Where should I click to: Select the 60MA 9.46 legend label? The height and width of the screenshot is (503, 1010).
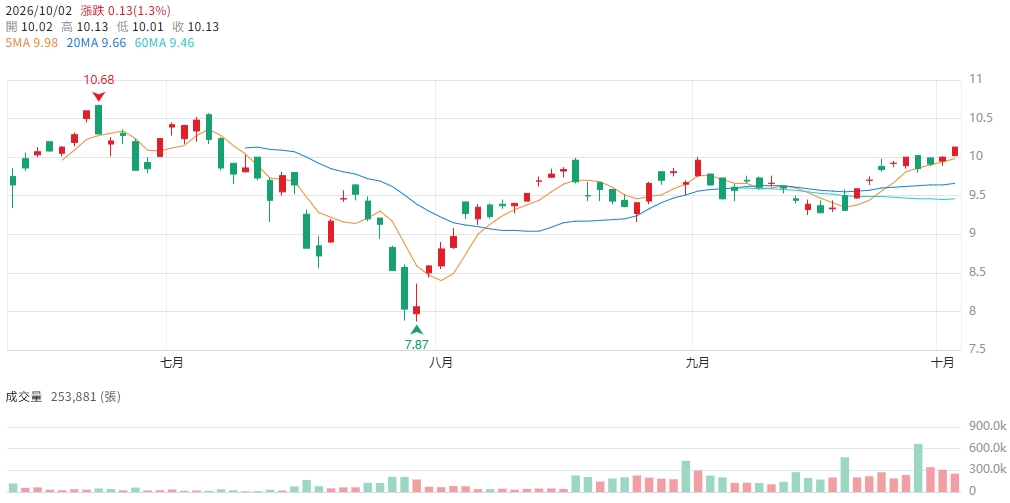tap(164, 43)
